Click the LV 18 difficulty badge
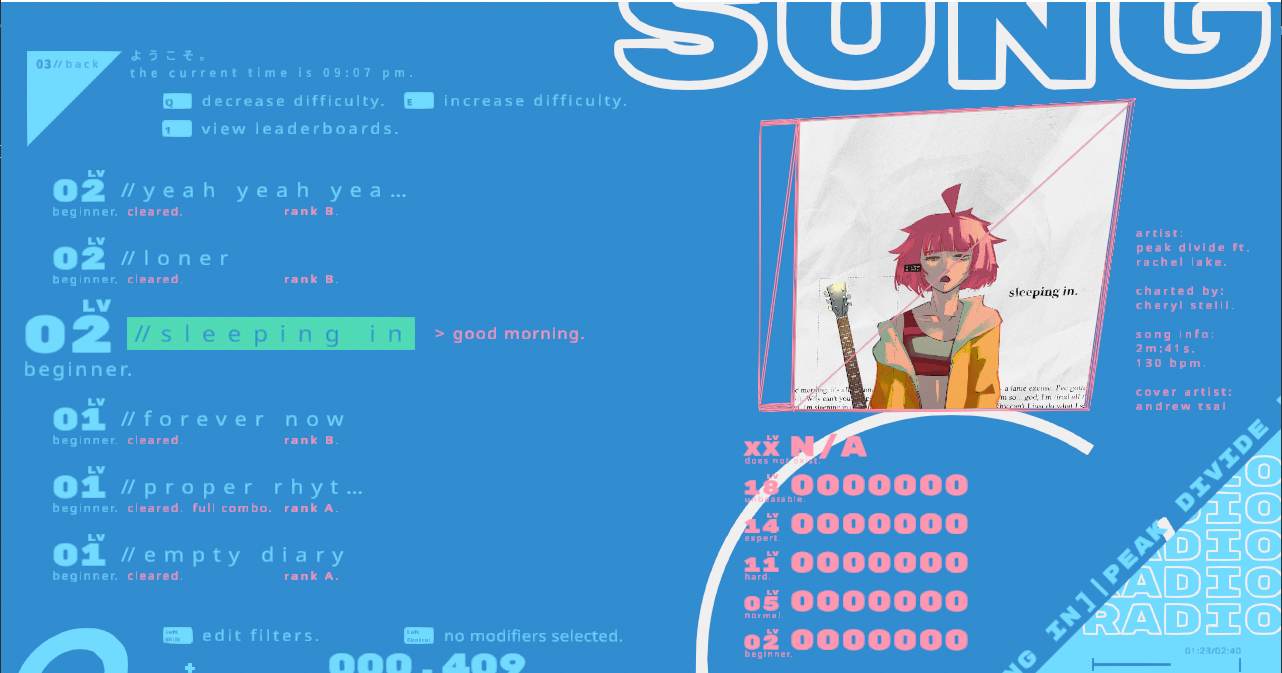1282x673 pixels. pyautogui.click(x=762, y=484)
